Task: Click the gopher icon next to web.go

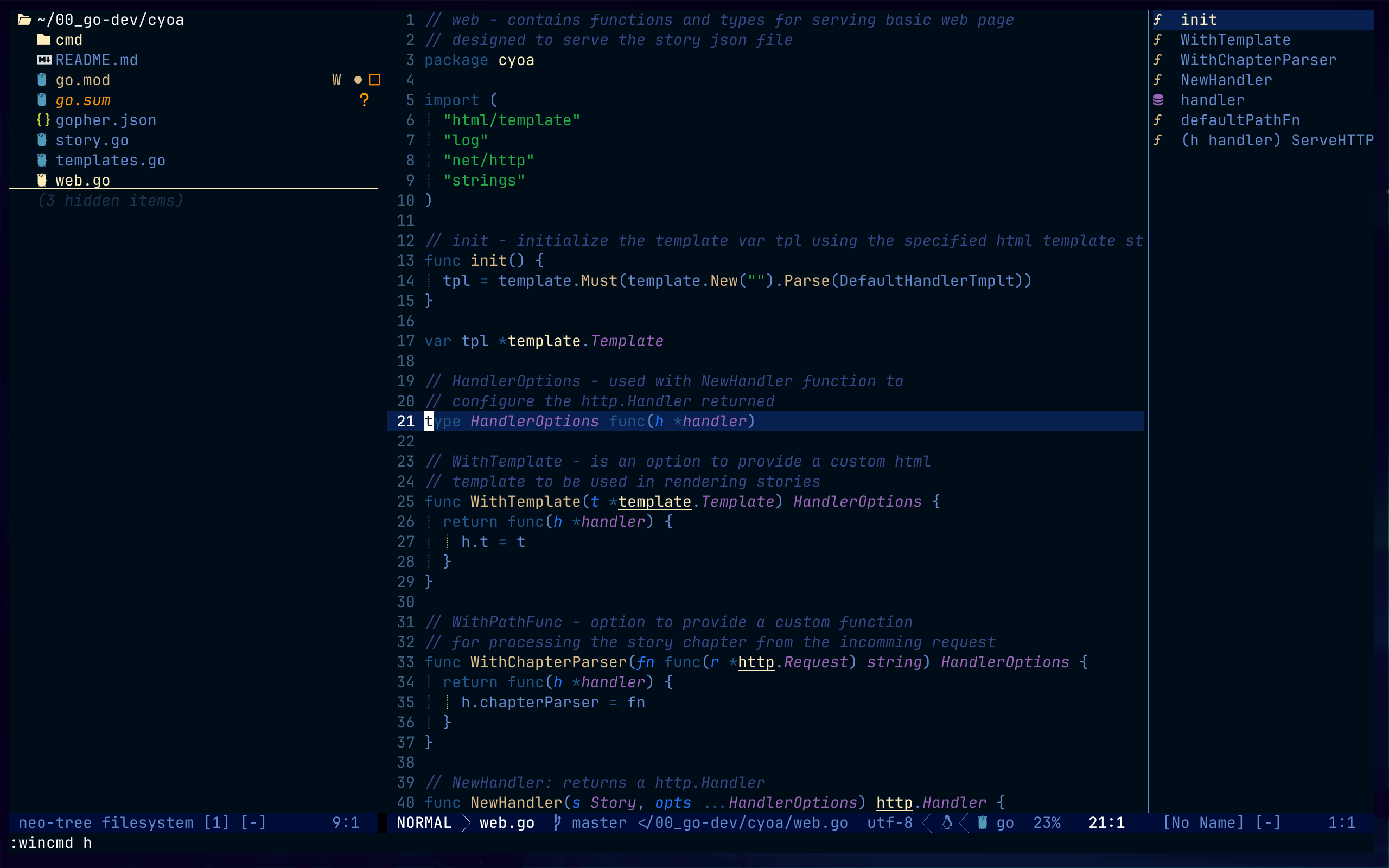Action: pyautogui.click(x=42, y=180)
